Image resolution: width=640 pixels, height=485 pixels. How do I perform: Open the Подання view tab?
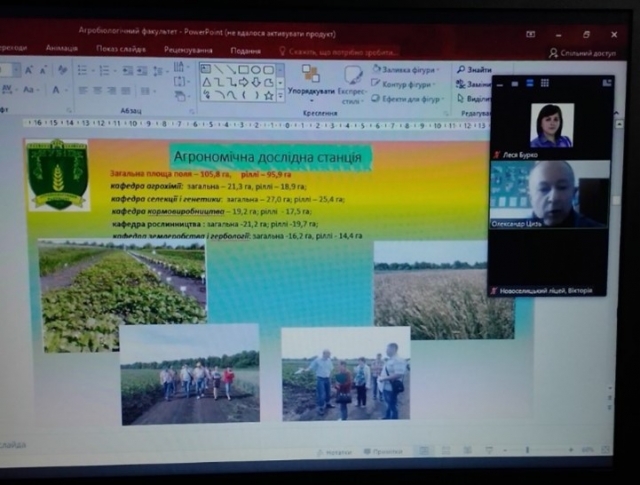point(245,51)
